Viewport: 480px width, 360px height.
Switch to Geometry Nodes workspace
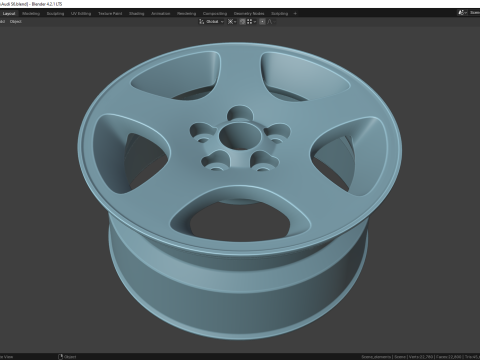pos(249,14)
